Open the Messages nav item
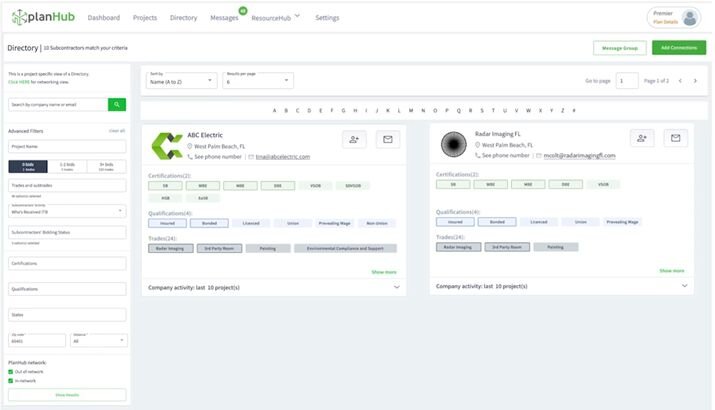The width and height of the screenshot is (715, 410). tap(224, 18)
